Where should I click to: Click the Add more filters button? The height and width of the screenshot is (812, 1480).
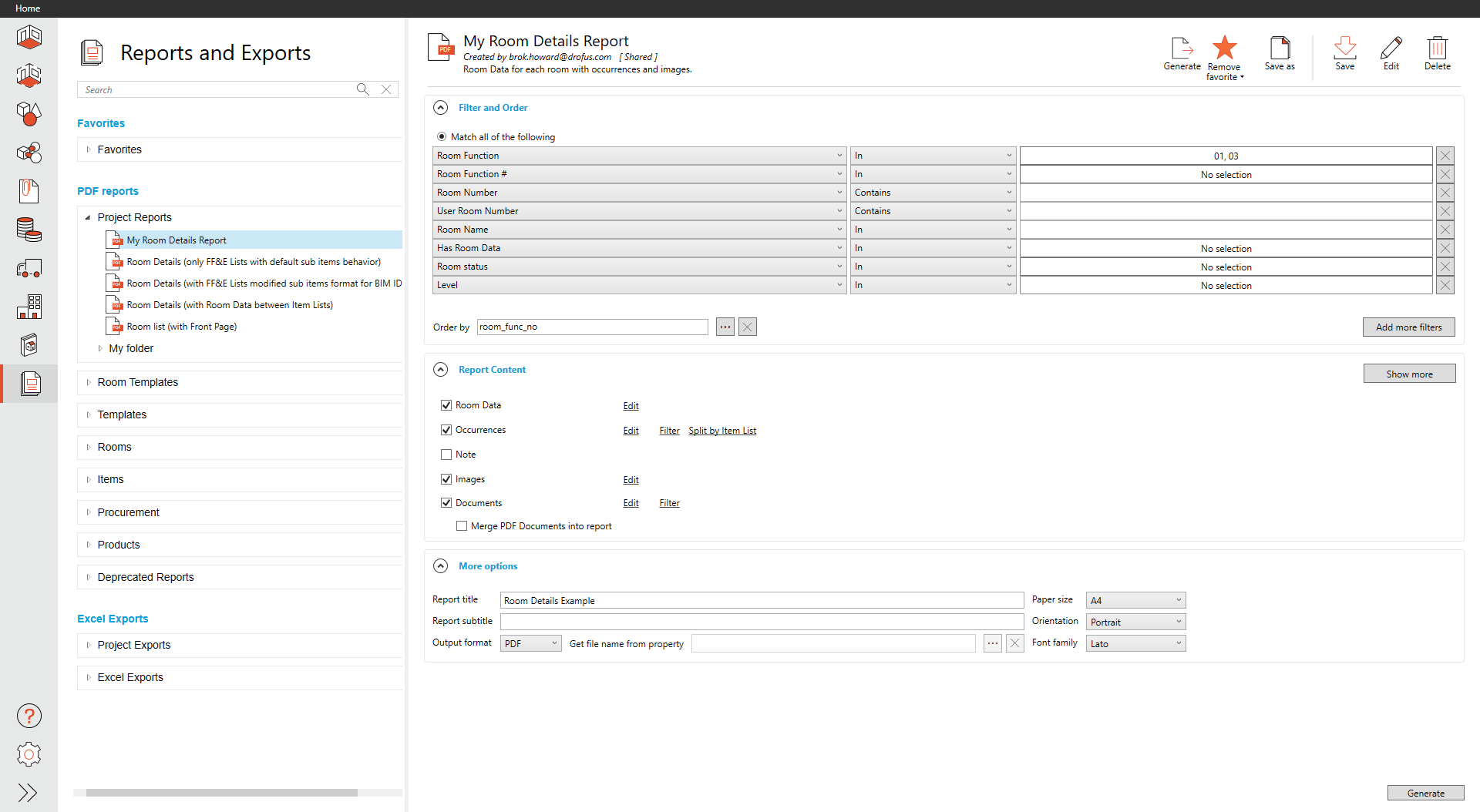point(1408,327)
